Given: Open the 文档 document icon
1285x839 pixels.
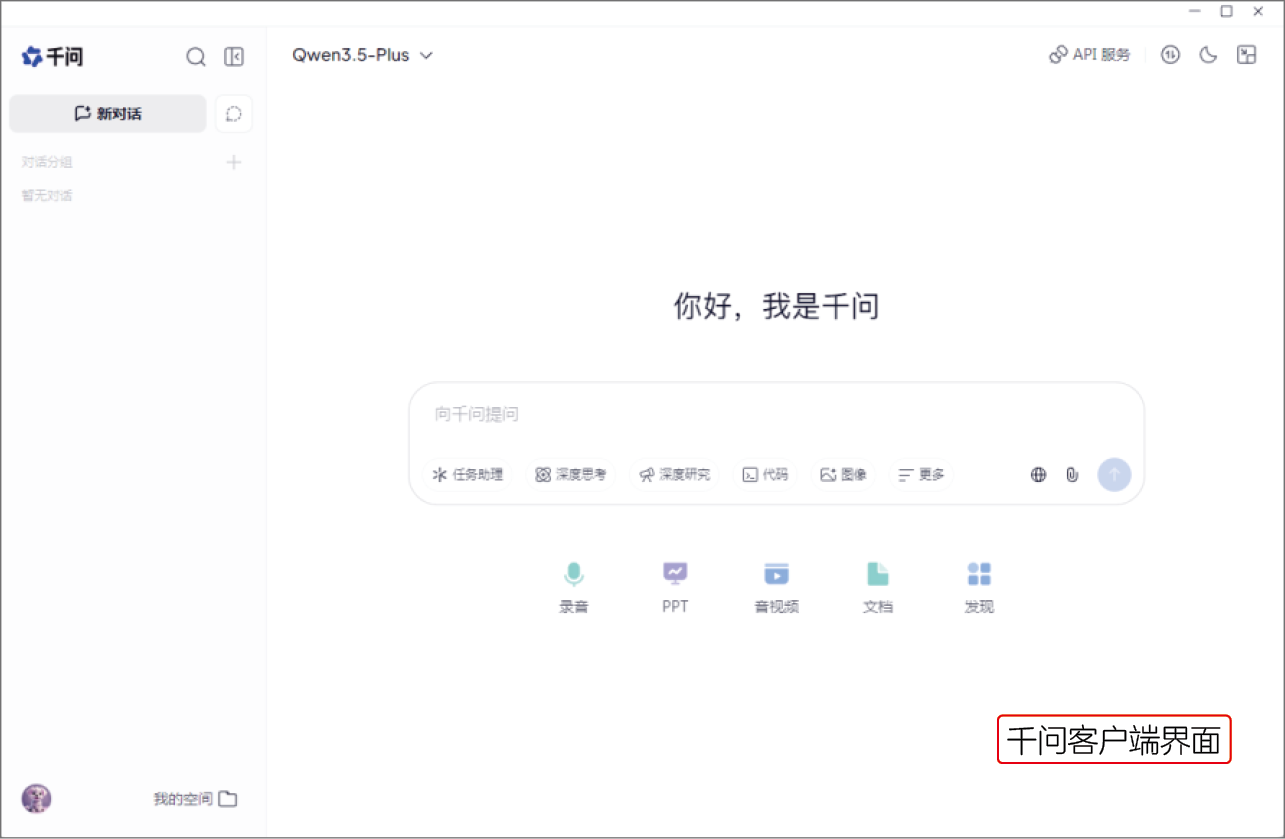Looking at the screenshot, I should point(877,574).
